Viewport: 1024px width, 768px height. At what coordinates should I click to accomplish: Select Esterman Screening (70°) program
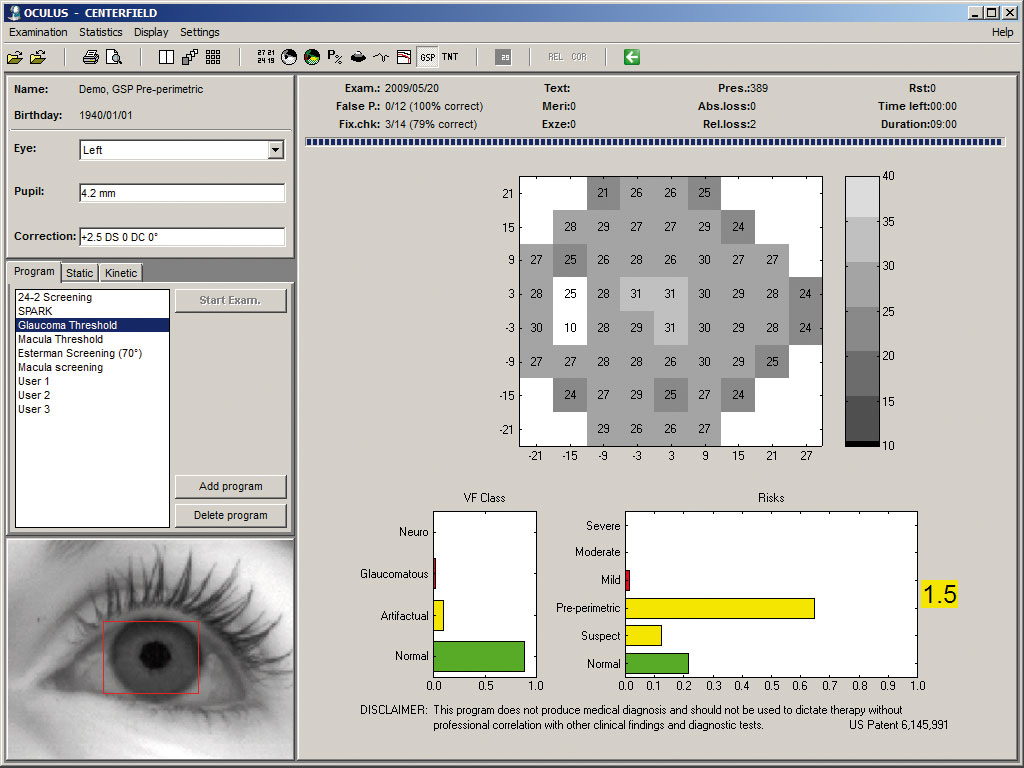(x=92, y=353)
